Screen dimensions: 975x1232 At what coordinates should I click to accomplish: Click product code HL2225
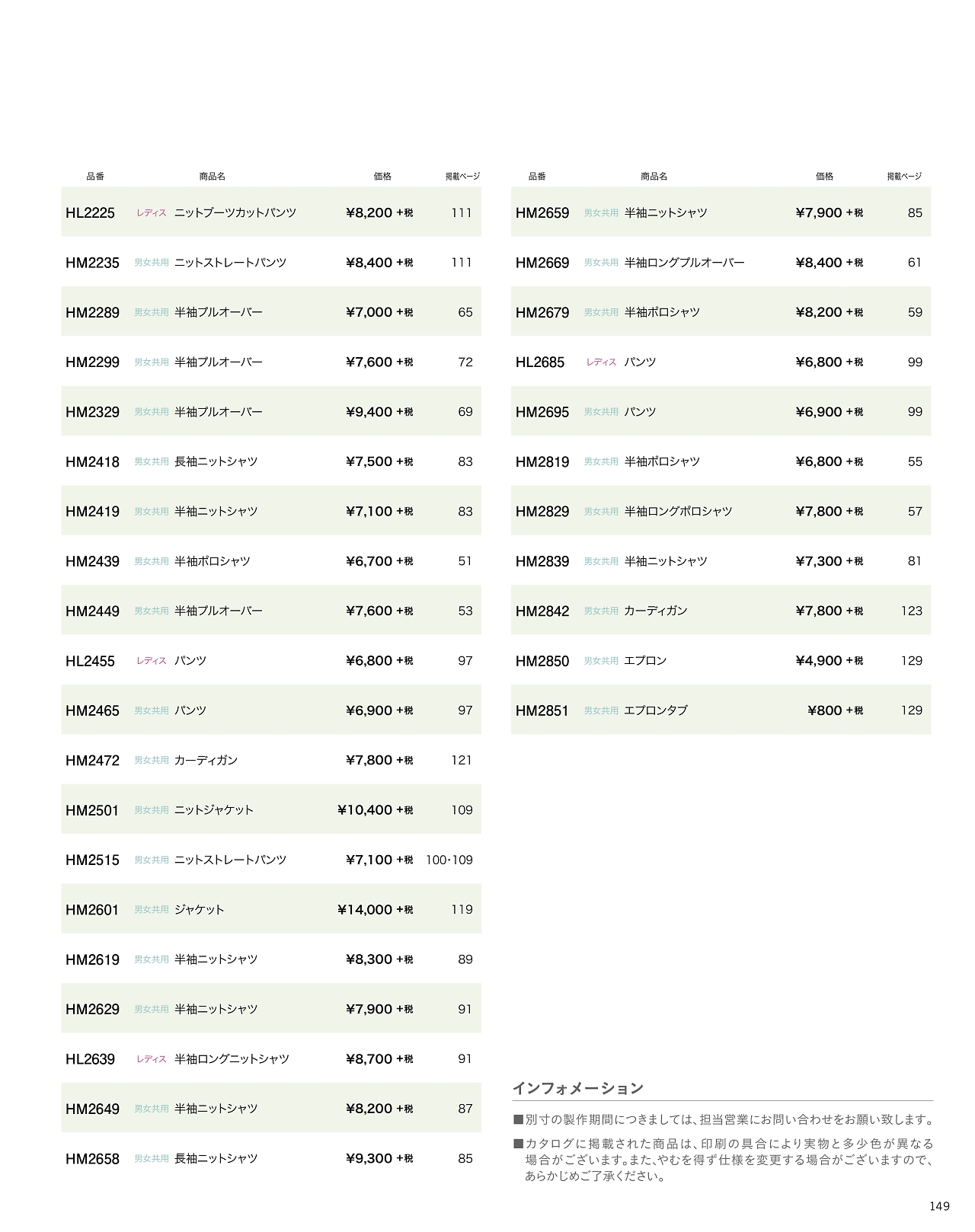90,213
